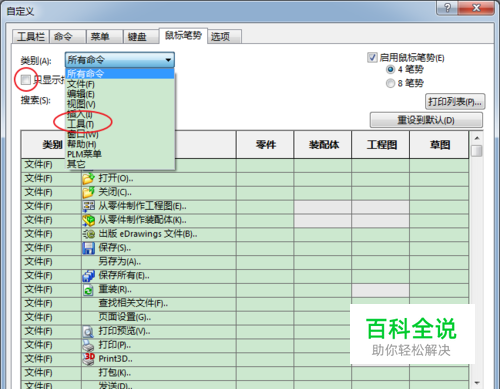This screenshot has width=500, height=389.
Task: Click the Reload (重装) icon
Action: pyautogui.click(x=88, y=290)
